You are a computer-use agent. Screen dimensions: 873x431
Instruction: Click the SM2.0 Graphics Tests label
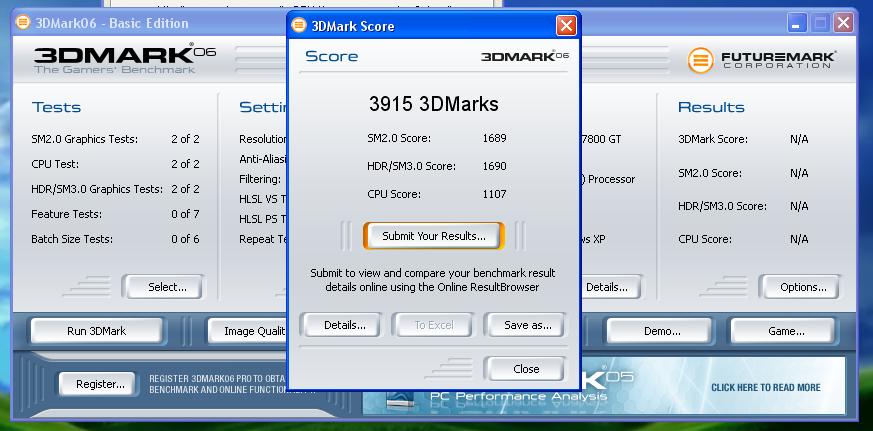[x=85, y=139]
